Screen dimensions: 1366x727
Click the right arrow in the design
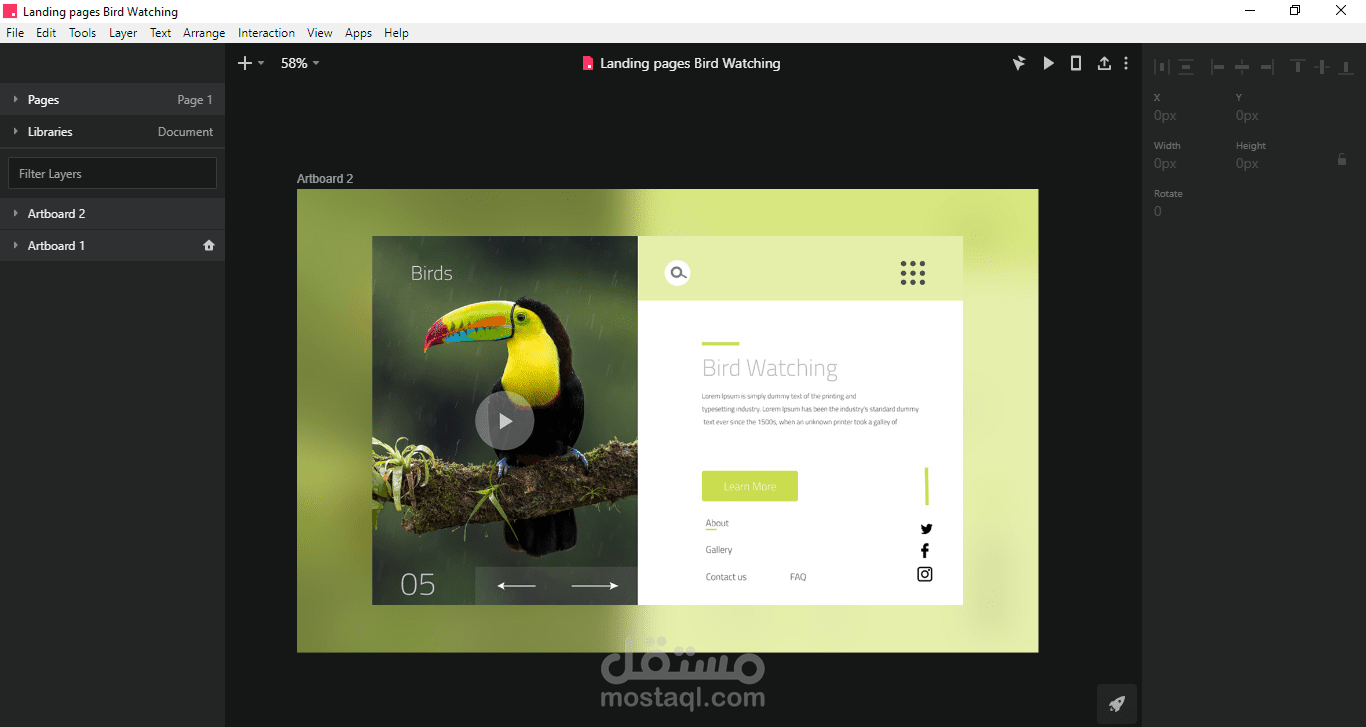pos(595,586)
